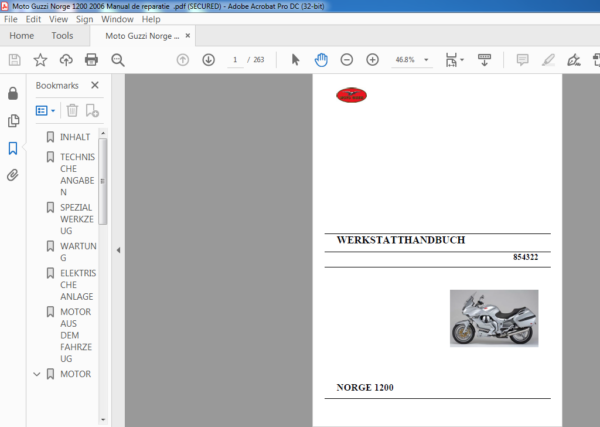Zoom out with minus icon

(347, 60)
